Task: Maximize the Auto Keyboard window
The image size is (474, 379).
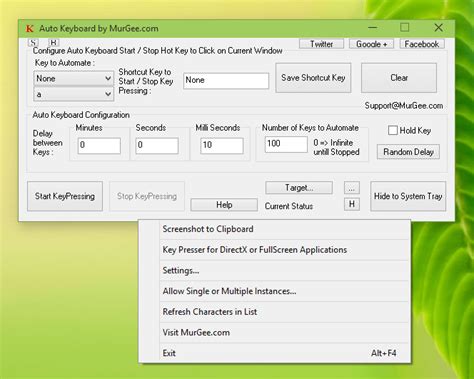Action: tap(405, 28)
